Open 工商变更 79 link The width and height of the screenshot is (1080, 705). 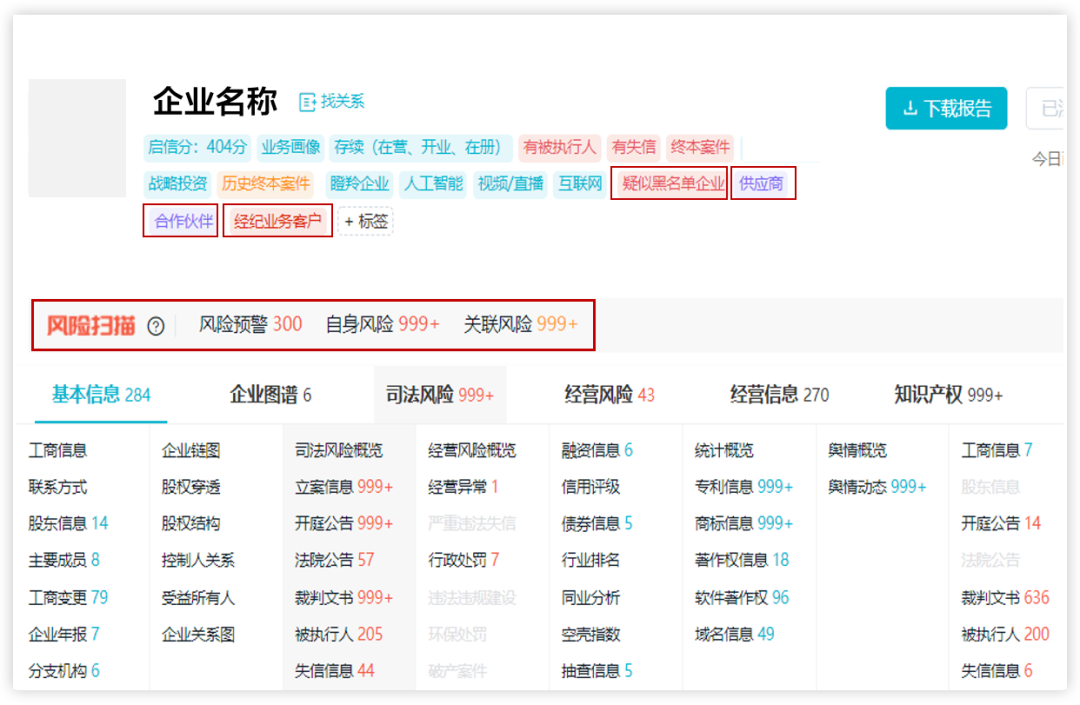coord(68,597)
